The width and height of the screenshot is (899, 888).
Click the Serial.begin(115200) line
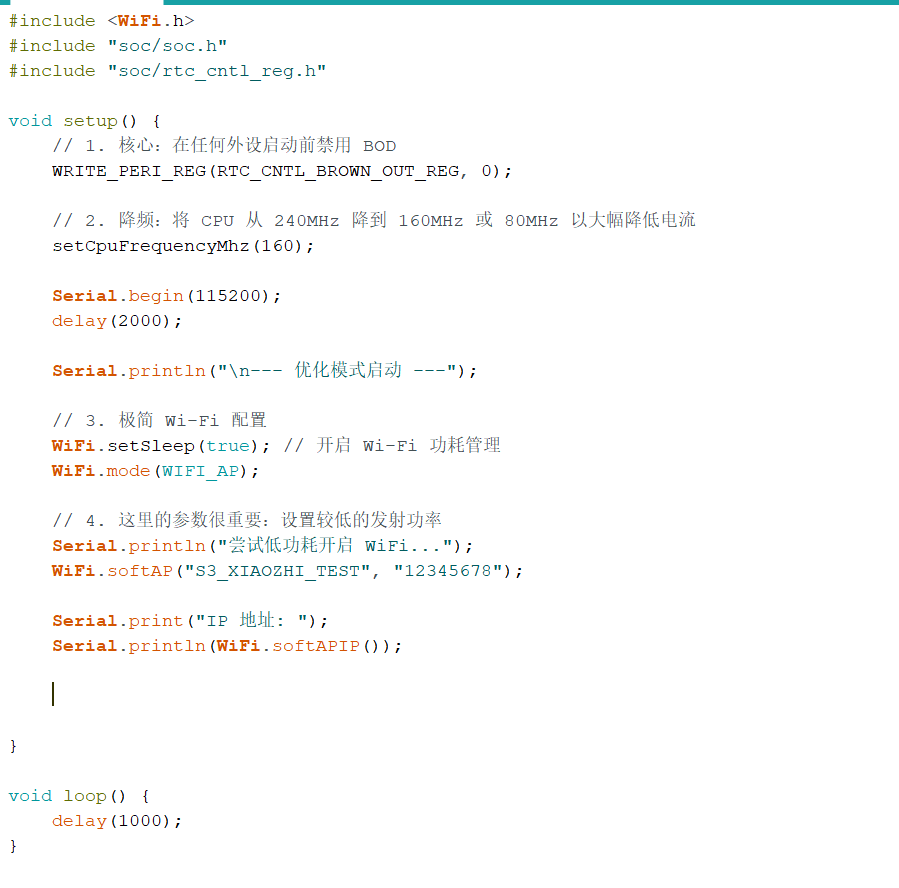click(x=166, y=296)
